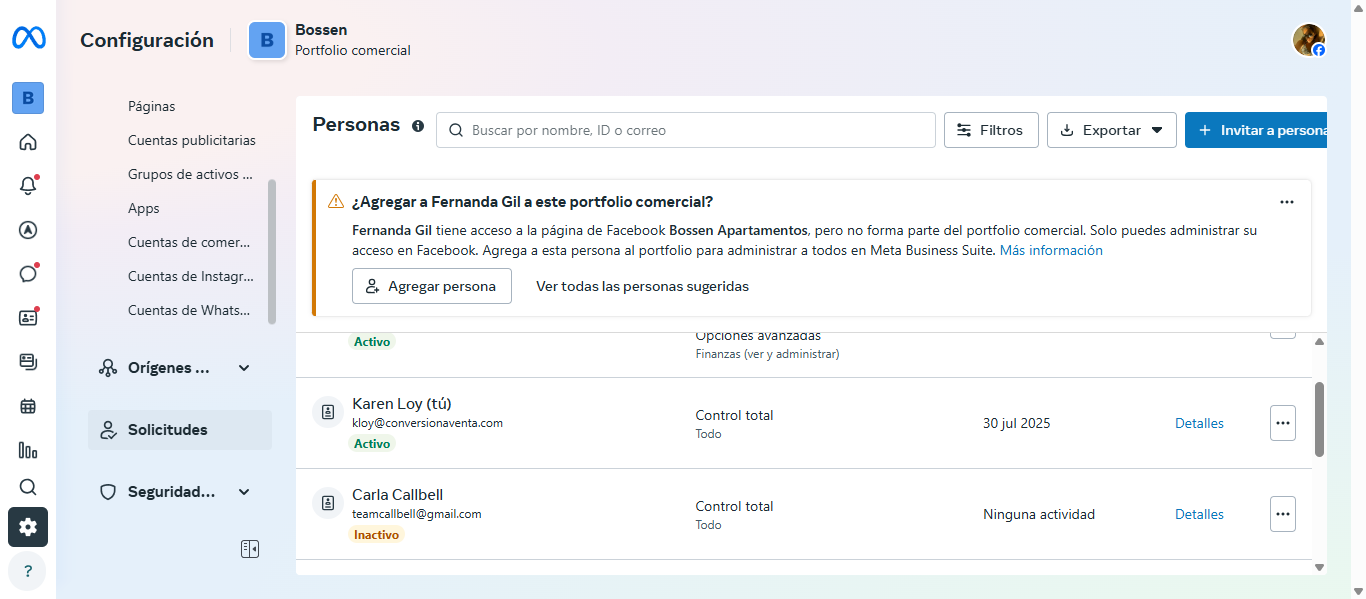Expand the Seguridad section
Screen dimensions: 1366x599
[x=244, y=492]
